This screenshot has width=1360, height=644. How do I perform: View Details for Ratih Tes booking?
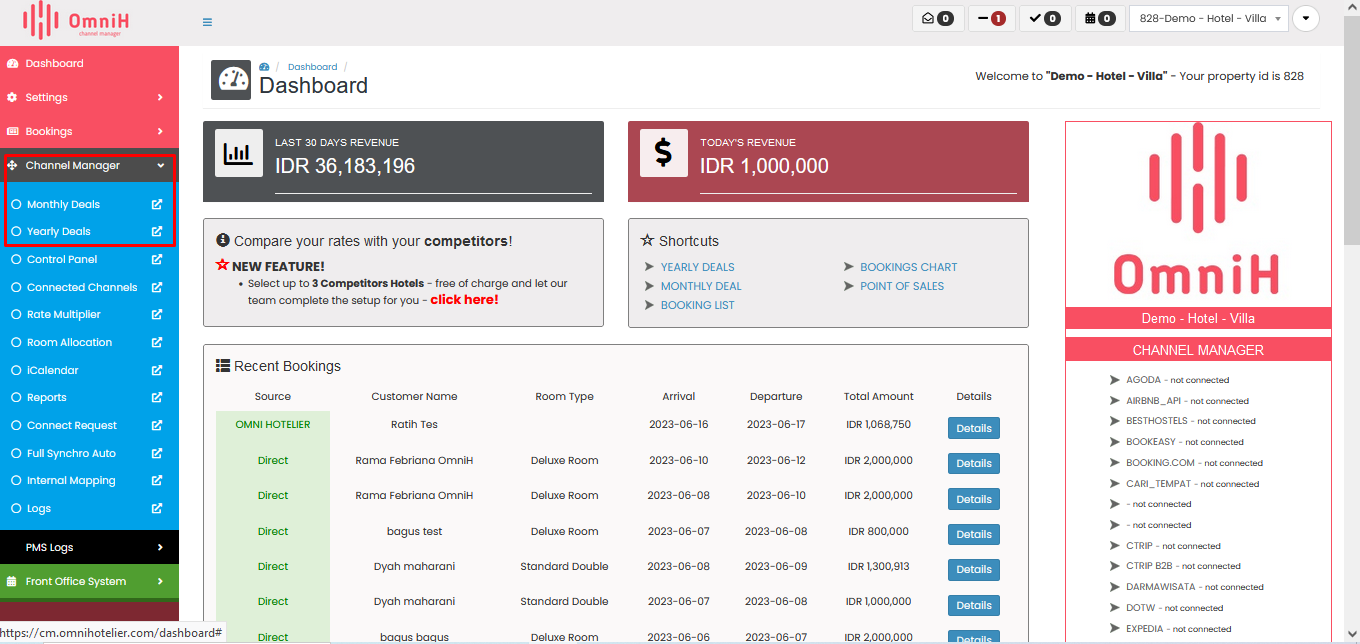tap(973, 428)
